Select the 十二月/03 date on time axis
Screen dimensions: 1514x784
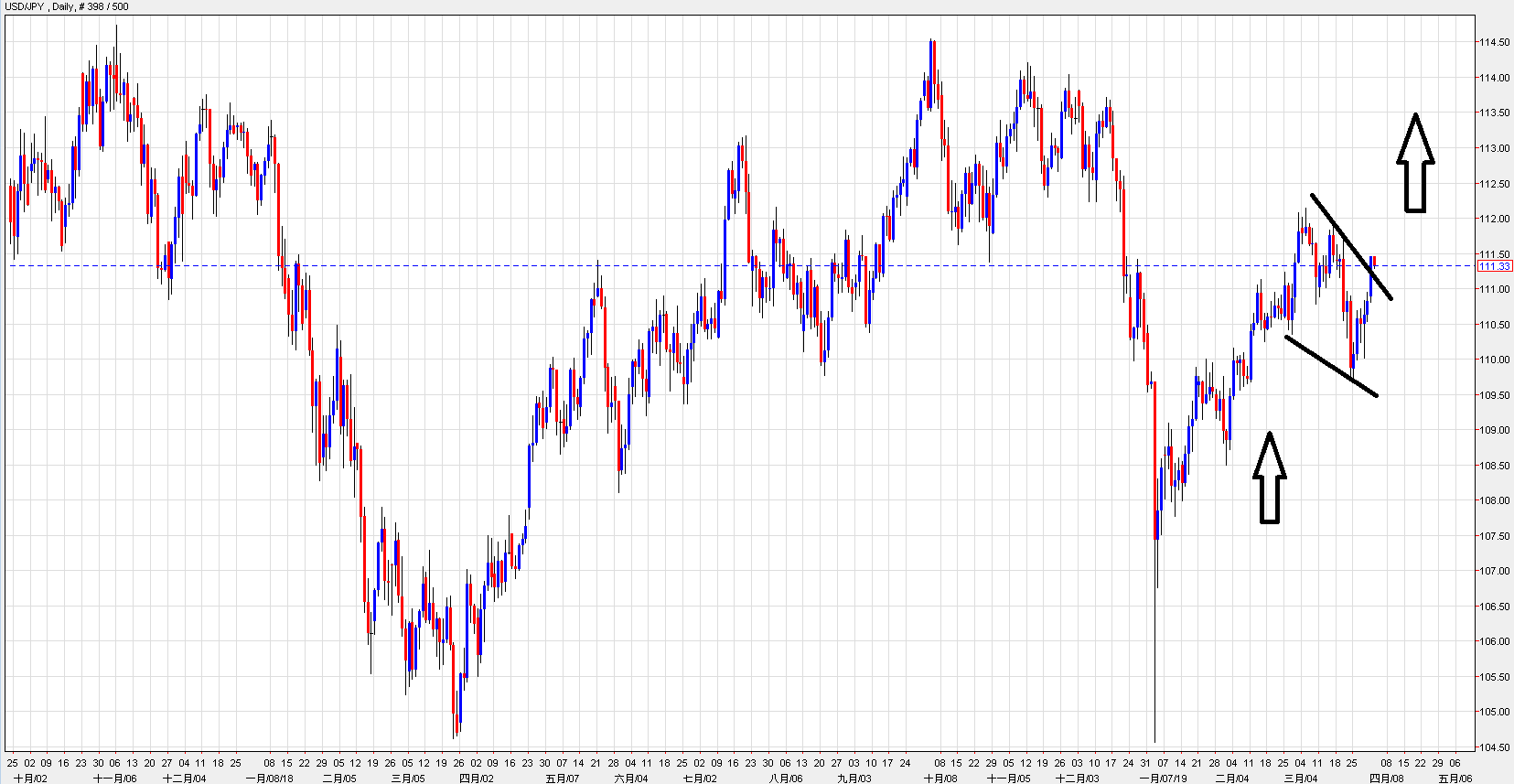pyautogui.click(x=1077, y=779)
